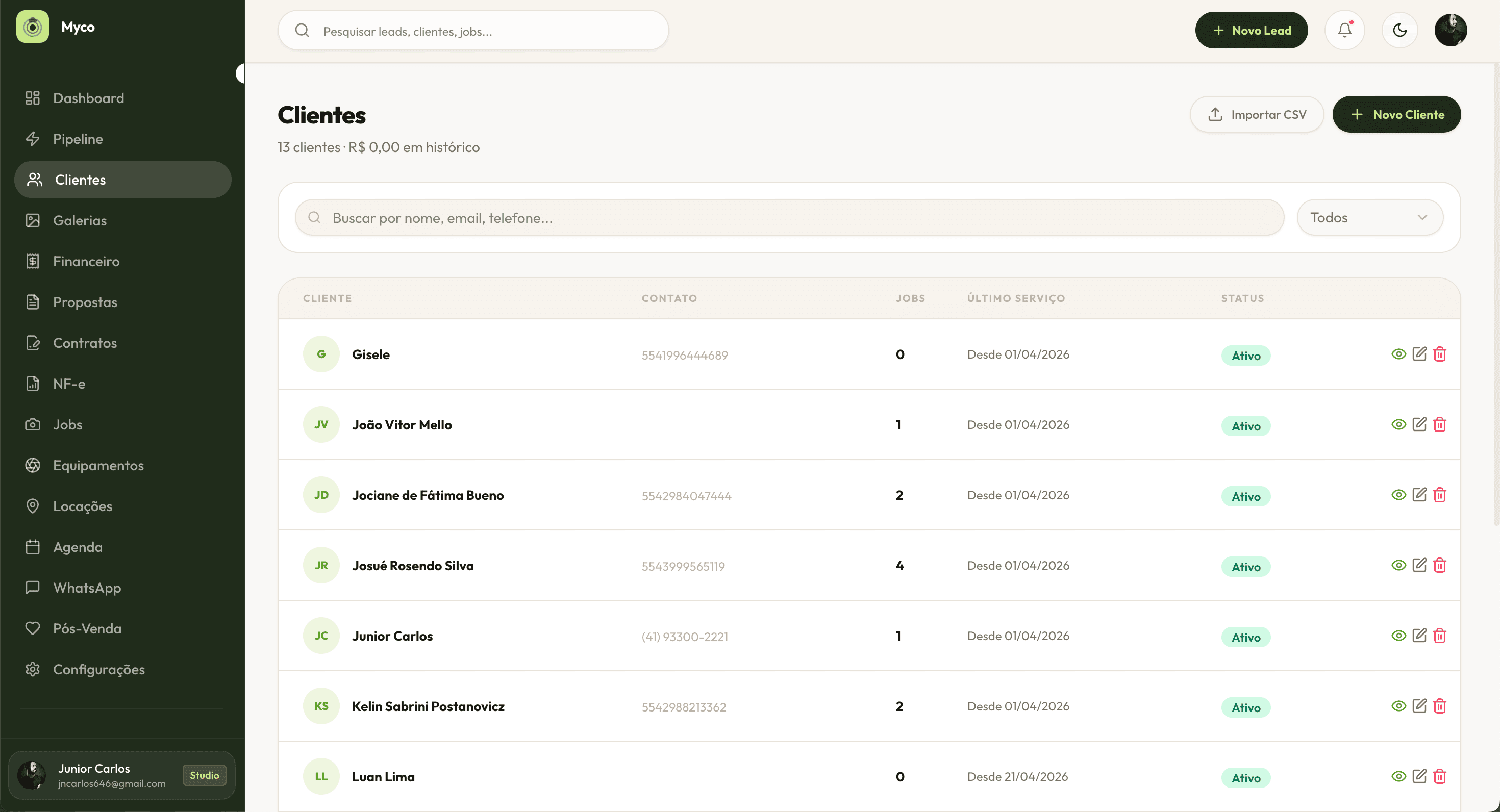Toggle dark mode moon icon

[x=1400, y=30]
